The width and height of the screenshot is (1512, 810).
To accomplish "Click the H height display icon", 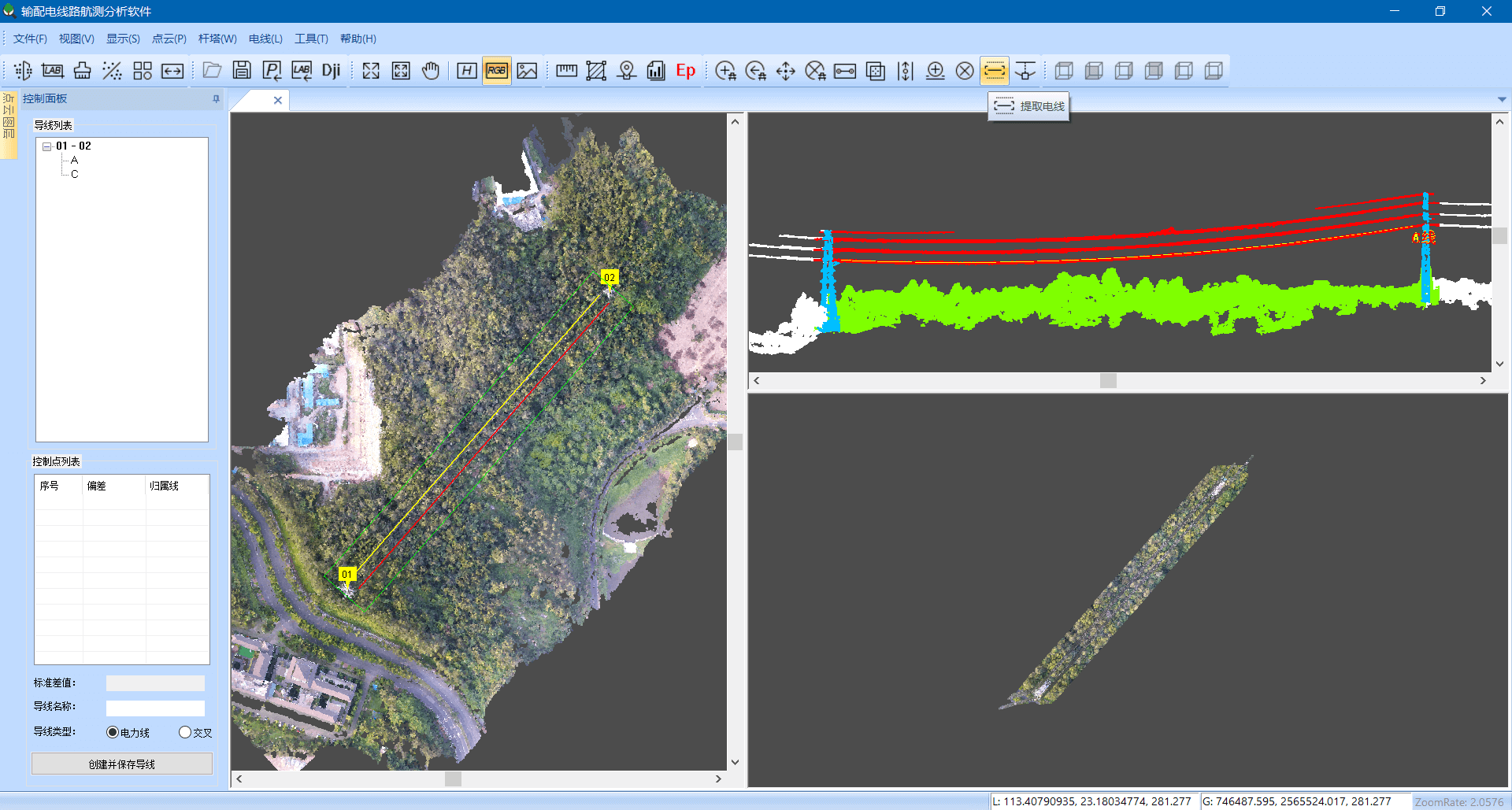I will pyautogui.click(x=467, y=71).
